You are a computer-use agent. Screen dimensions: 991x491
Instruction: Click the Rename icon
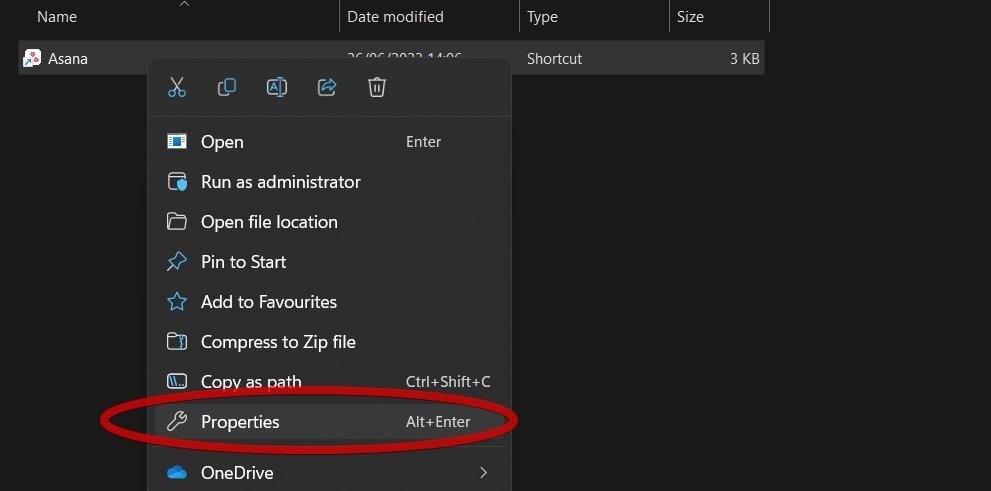click(277, 87)
